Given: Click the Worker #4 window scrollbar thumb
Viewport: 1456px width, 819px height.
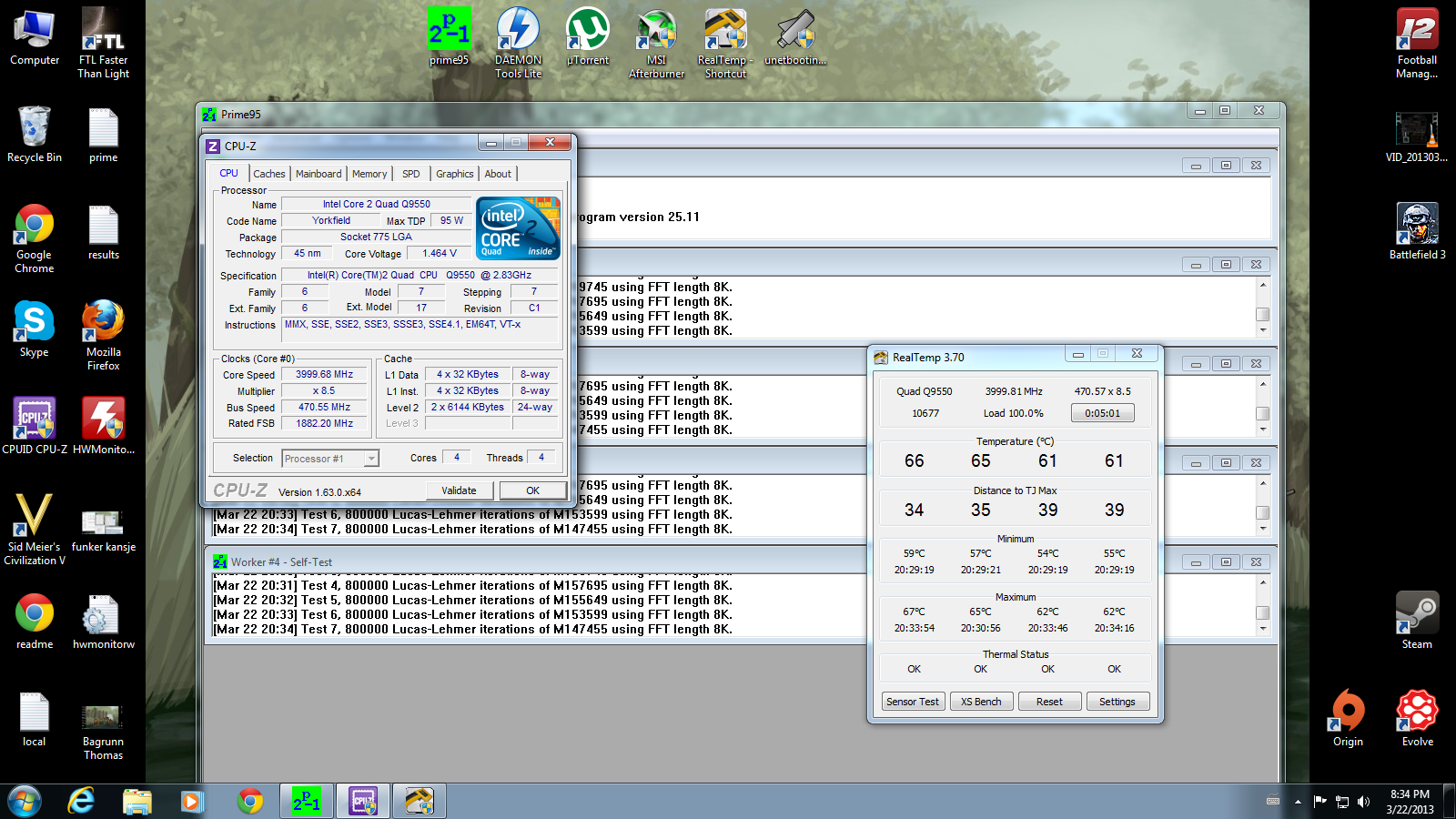Looking at the screenshot, I should click(x=1262, y=612).
